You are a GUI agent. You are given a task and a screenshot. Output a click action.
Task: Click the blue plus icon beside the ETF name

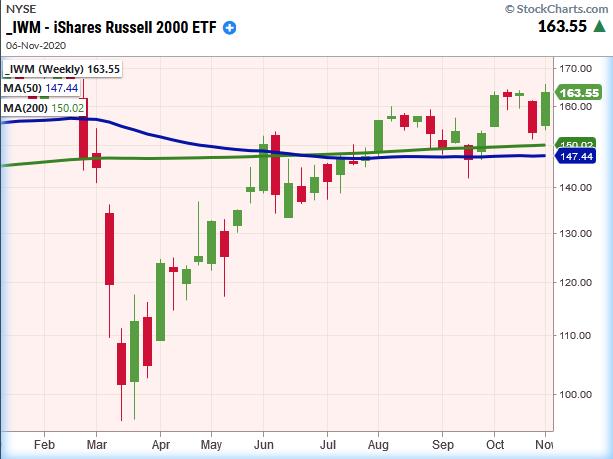pyautogui.click(x=231, y=27)
